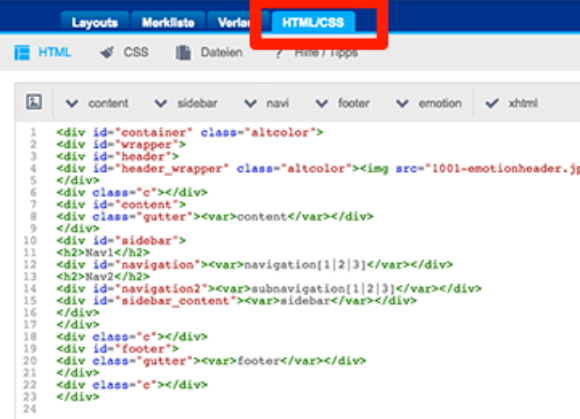Click the emotion toolbar label
580x419 pixels.
click(x=440, y=103)
